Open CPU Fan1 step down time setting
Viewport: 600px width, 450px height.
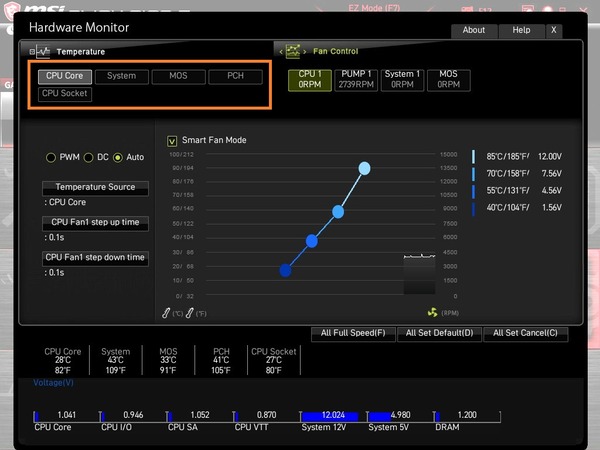coord(95,258)
